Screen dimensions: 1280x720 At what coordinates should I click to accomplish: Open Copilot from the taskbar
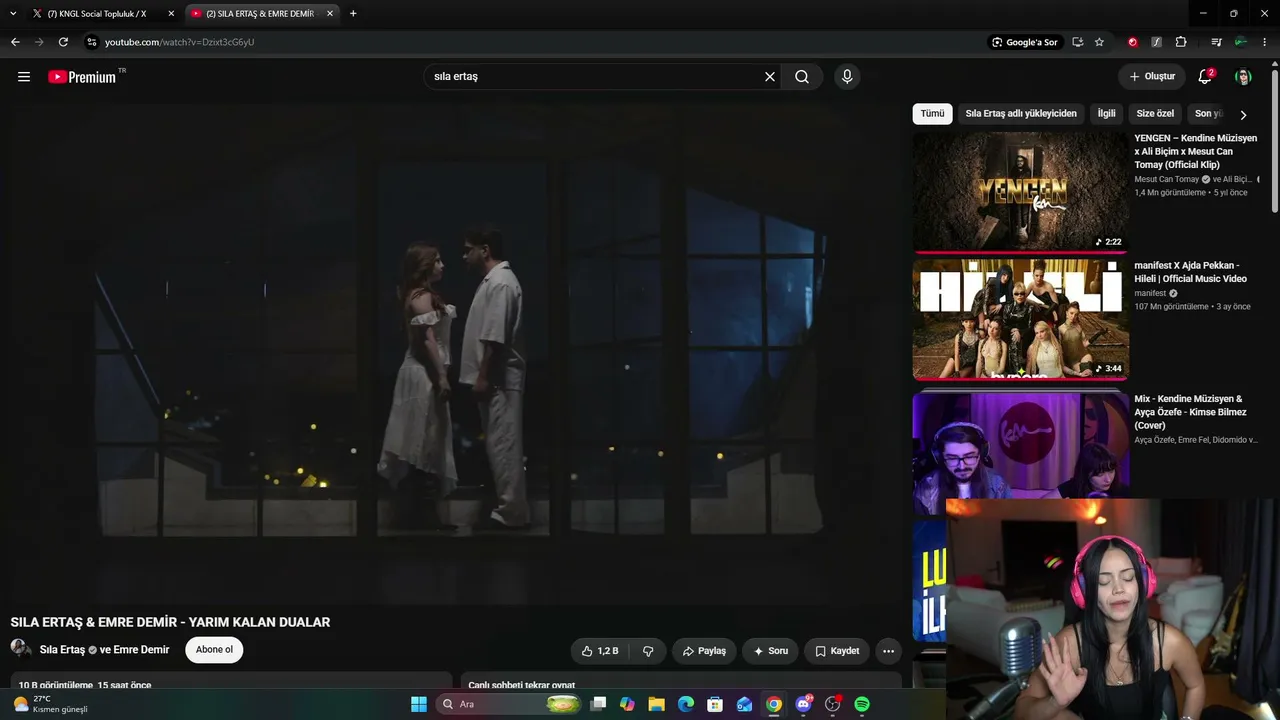click(x=627, y=704)
